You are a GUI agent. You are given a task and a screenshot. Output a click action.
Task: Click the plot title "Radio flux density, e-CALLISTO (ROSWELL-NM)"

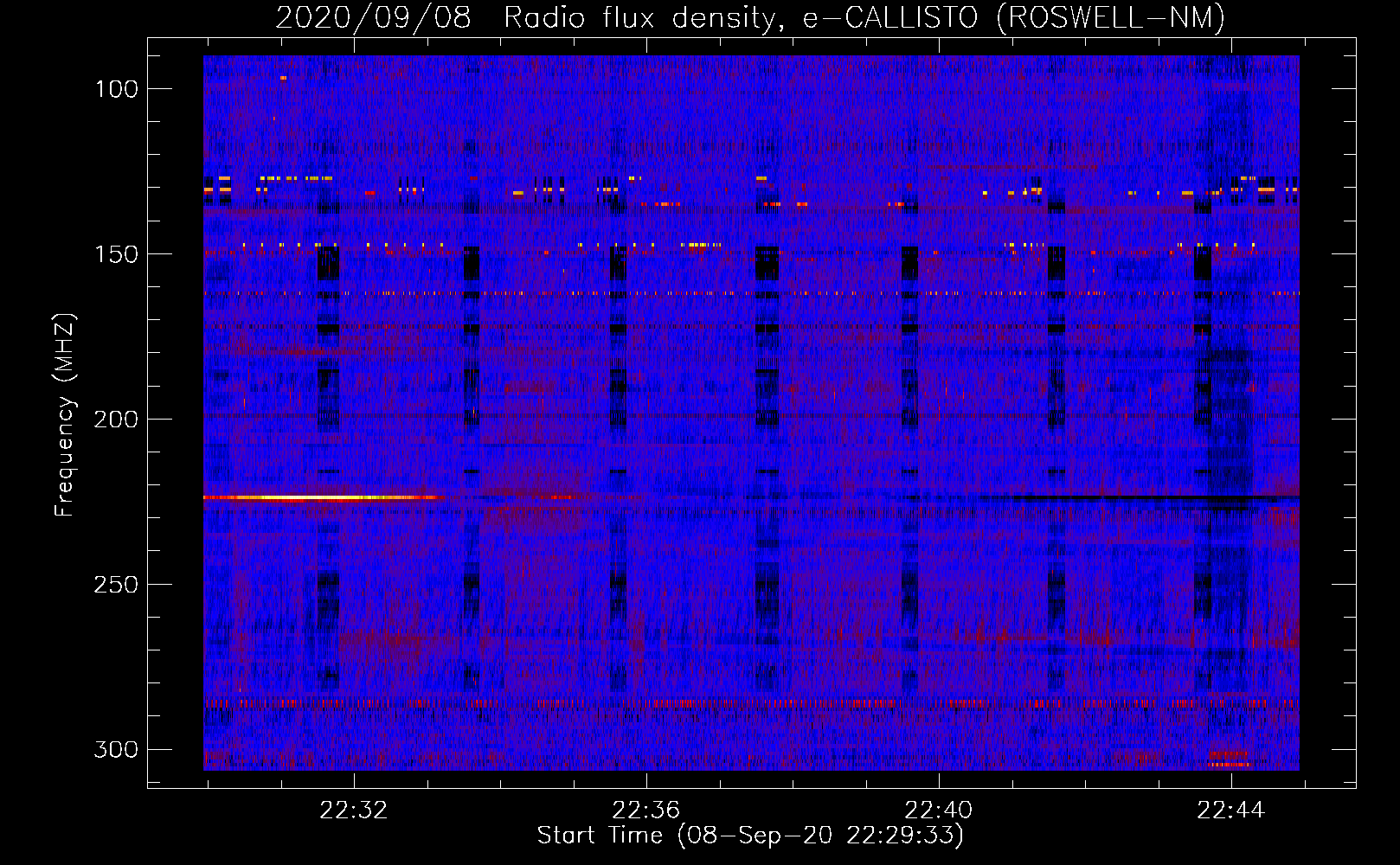tap(864, 18)
